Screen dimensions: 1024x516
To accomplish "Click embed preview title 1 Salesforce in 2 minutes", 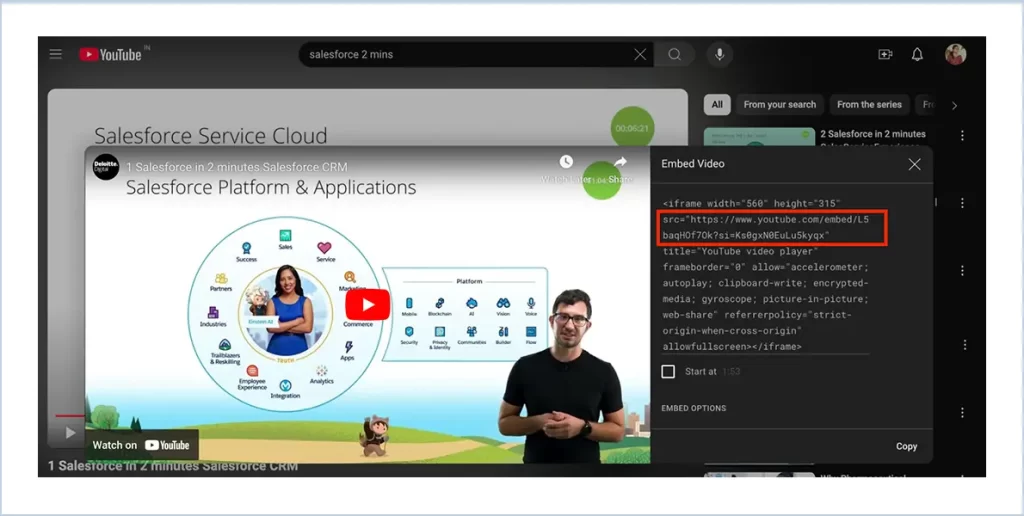I will click(x=237, y=167).
